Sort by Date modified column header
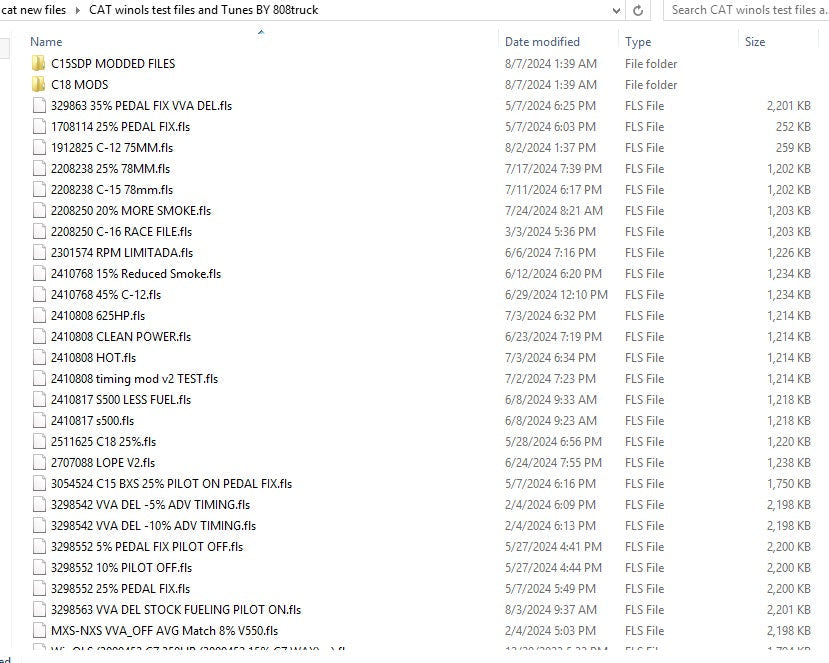This screenshot has height=663, width=829. coord(542,42)
